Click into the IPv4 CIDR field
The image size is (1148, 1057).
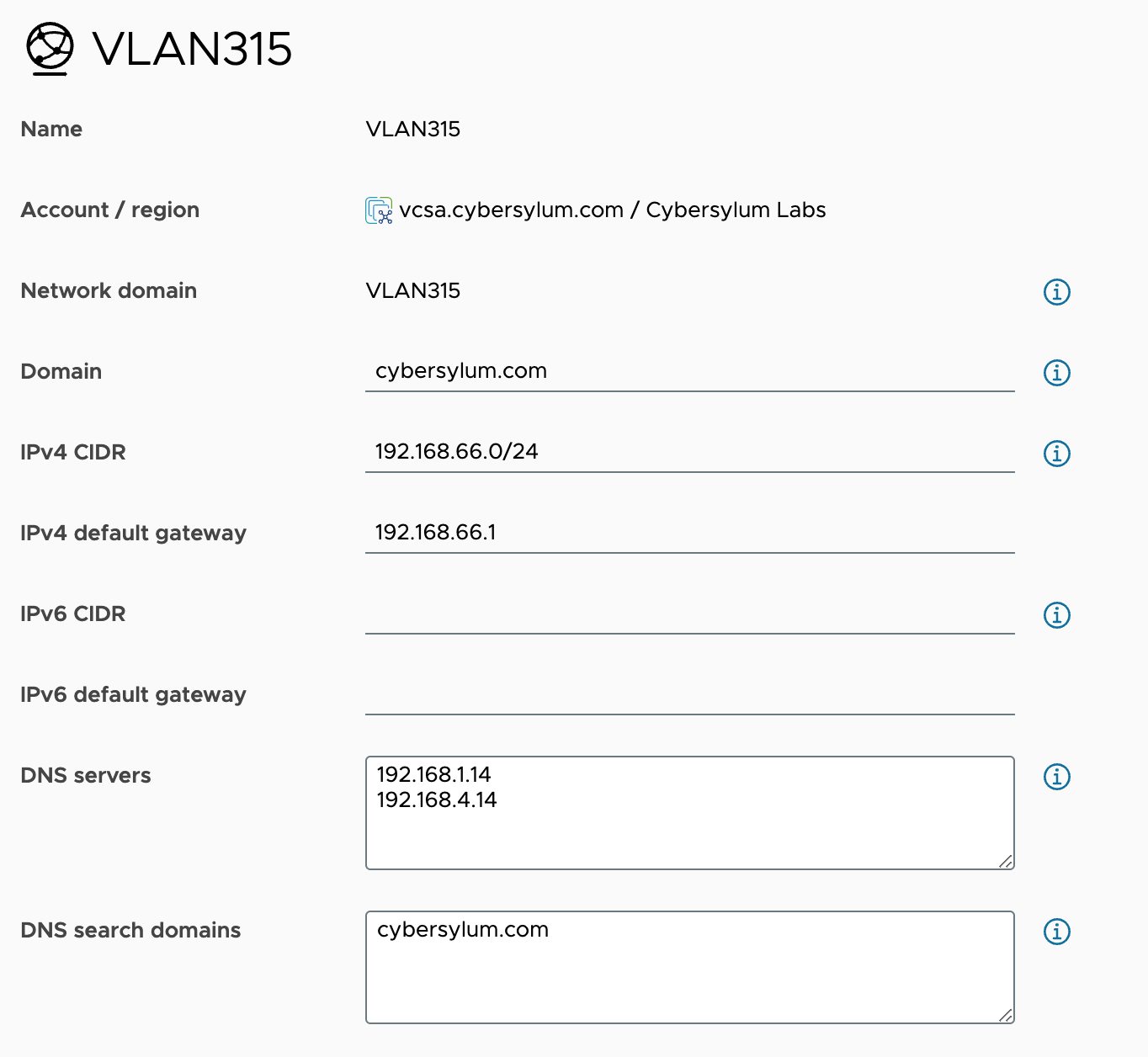689,452
